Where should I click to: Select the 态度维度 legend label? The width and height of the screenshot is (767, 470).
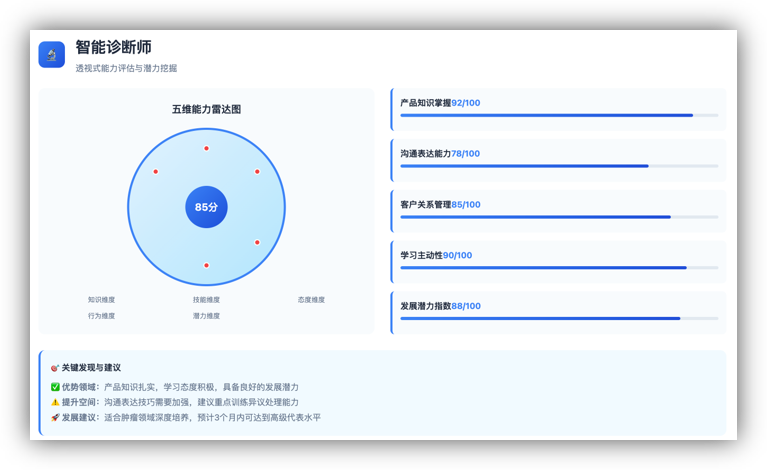pyautogui.click(x=311, y=299)
